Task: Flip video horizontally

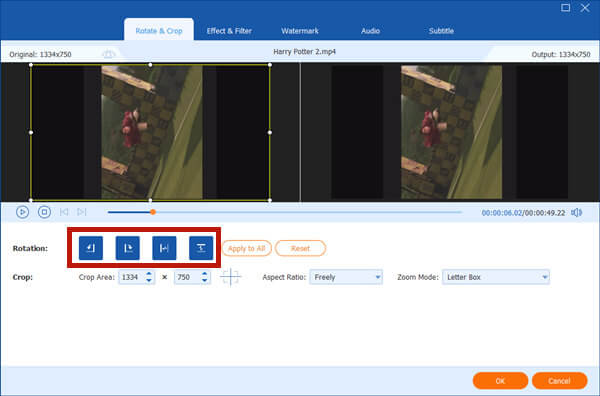Action: (164, 248)
